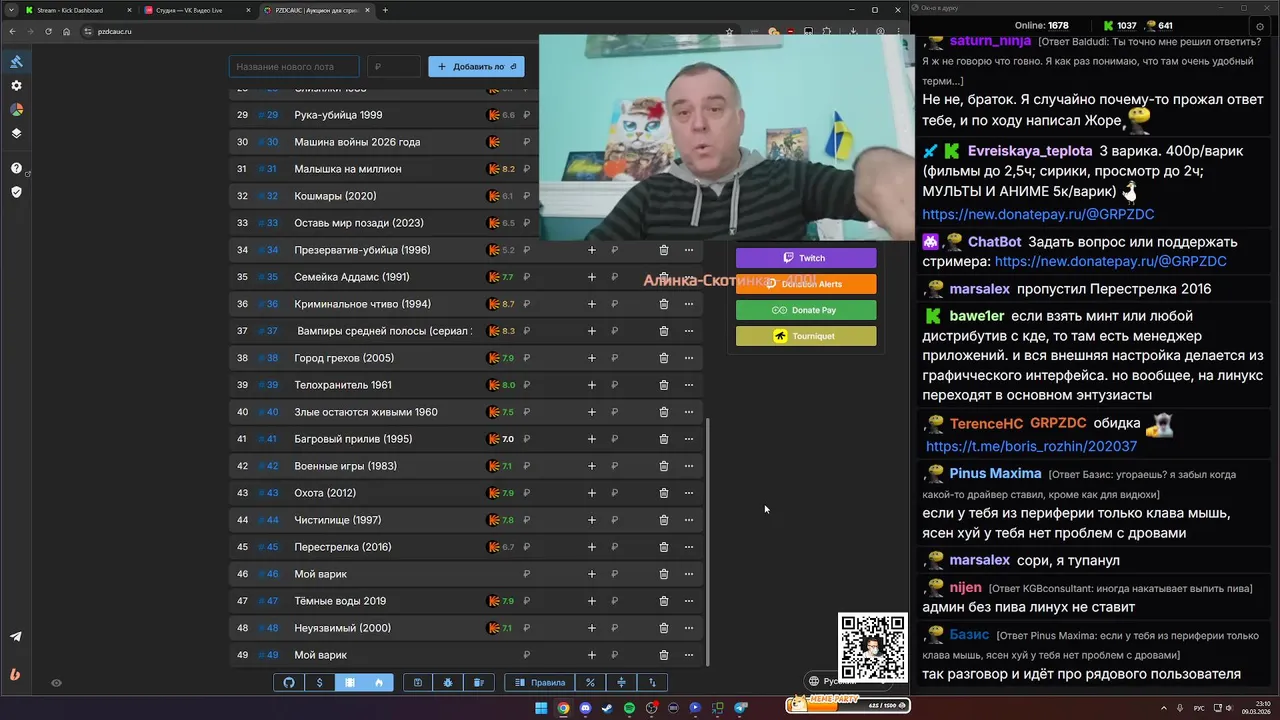Click the clear-all trash icon in bottom toolbar
This screenshot has height=720, width=1280.
pos(478,683)
